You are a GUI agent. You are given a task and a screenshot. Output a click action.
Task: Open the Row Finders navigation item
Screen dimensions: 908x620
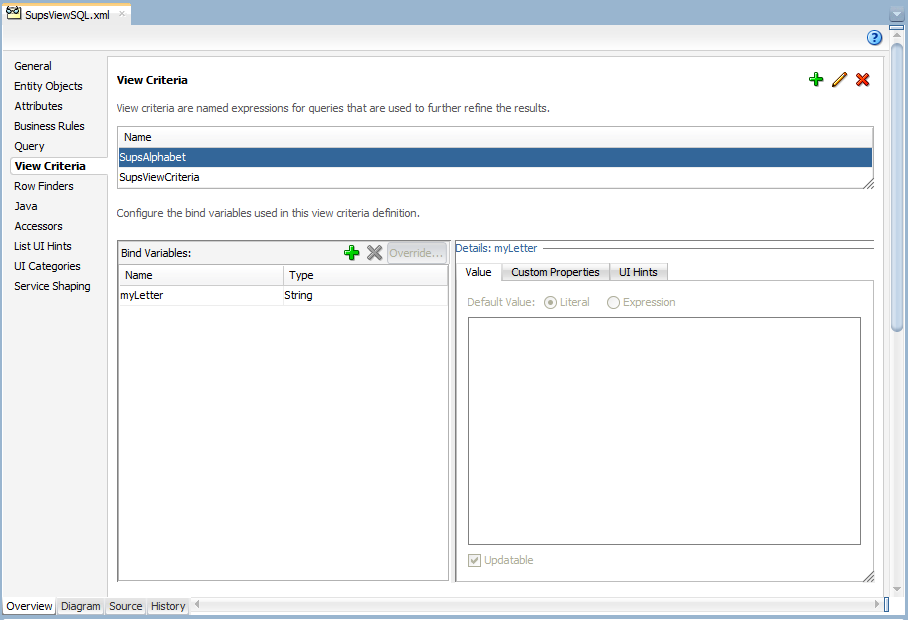point(44,186)
